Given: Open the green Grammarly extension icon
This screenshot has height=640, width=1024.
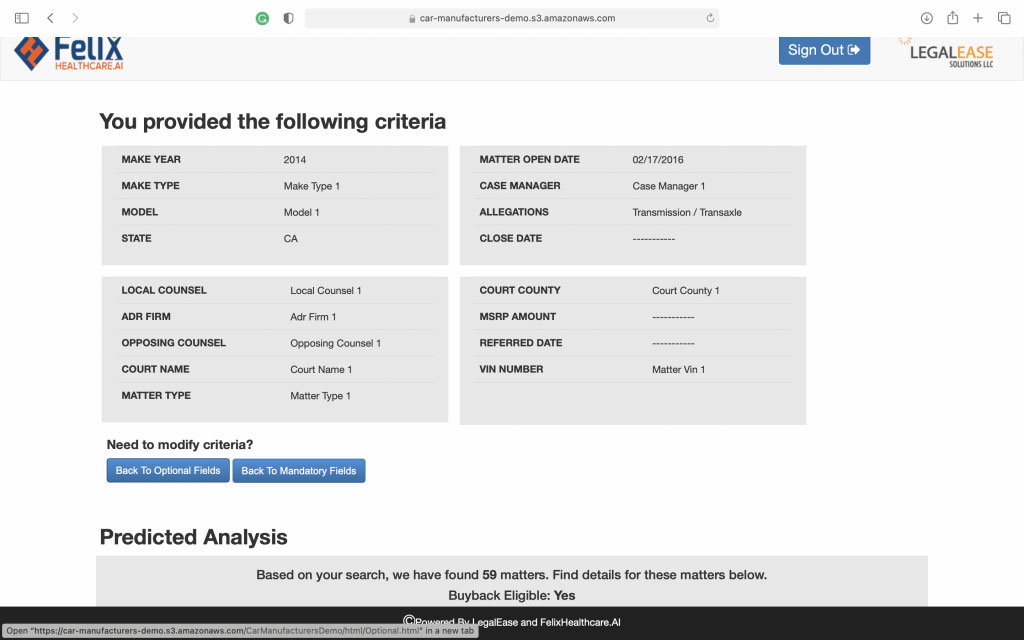Looking at the screenshot, I should (x=262, y=18).
